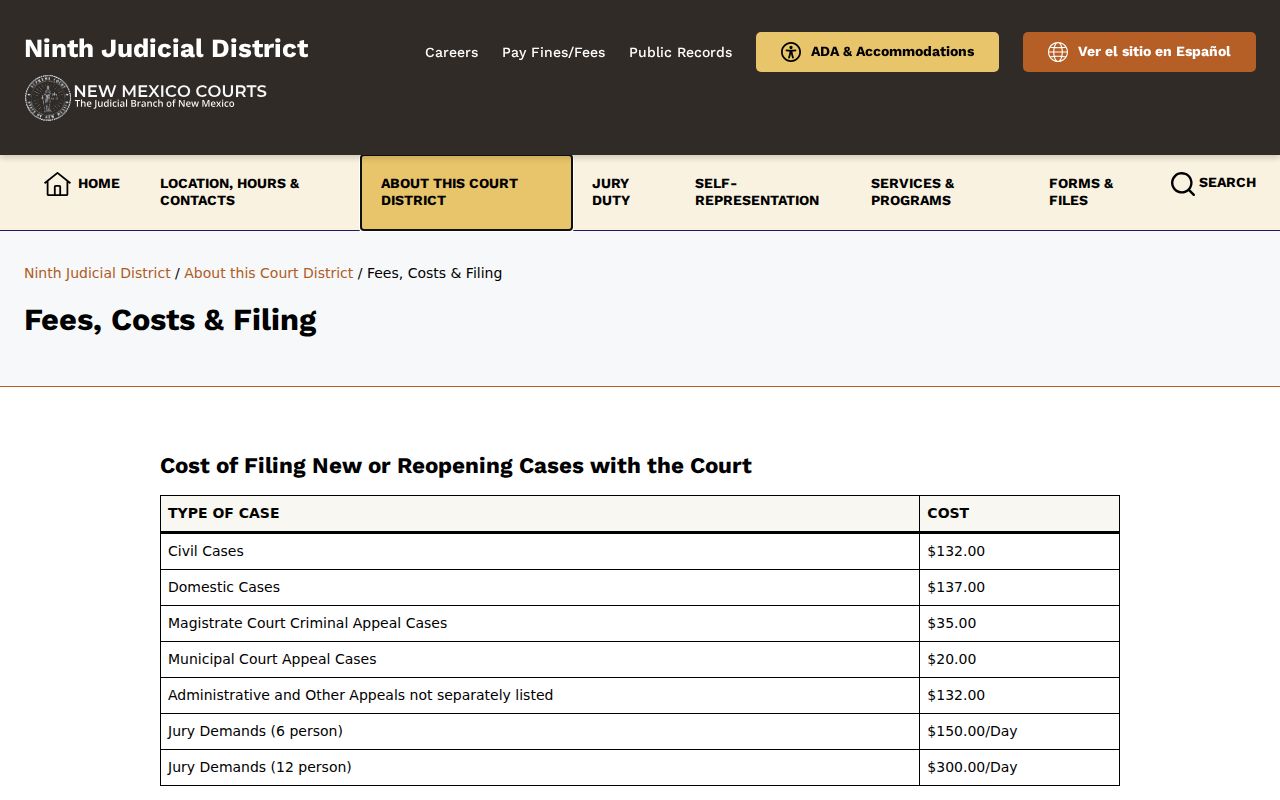Open the Jury Duty menu item
Screen dimensions: 1280x800
click(611, 192)
